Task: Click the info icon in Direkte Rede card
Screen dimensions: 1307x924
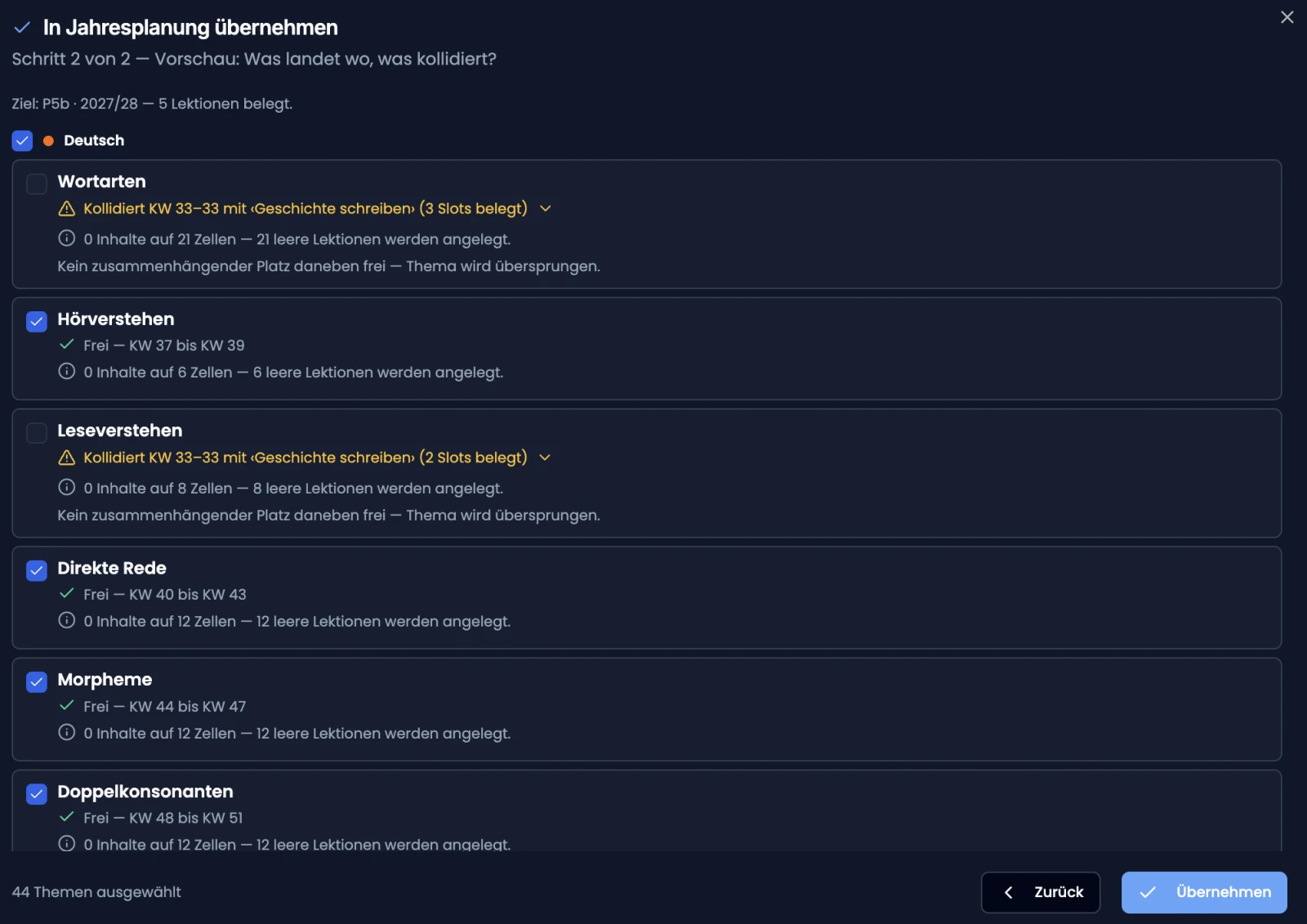Action: pos(67,621)
